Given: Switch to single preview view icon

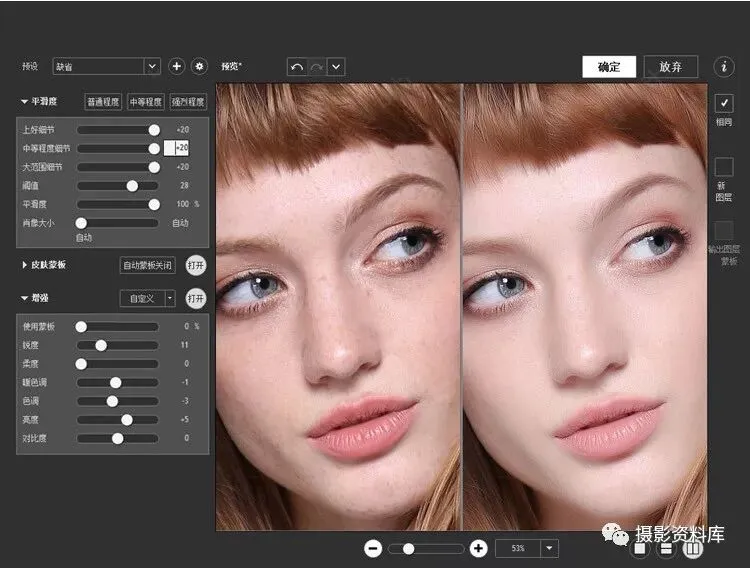Looking at the screenshot, I should [639, 548].
